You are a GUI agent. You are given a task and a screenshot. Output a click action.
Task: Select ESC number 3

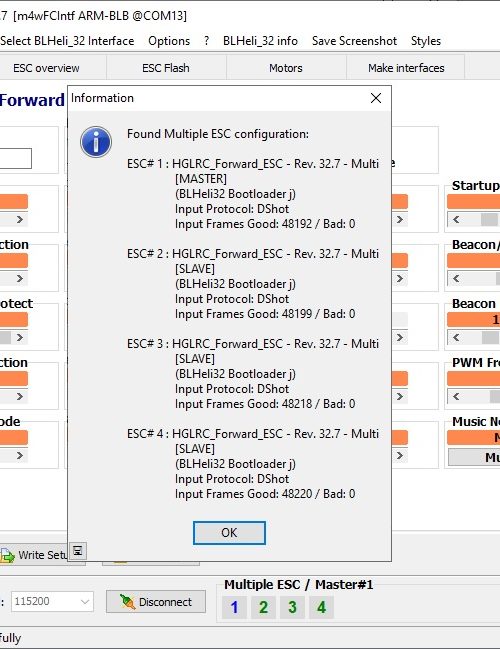click(x=292, y=607)
